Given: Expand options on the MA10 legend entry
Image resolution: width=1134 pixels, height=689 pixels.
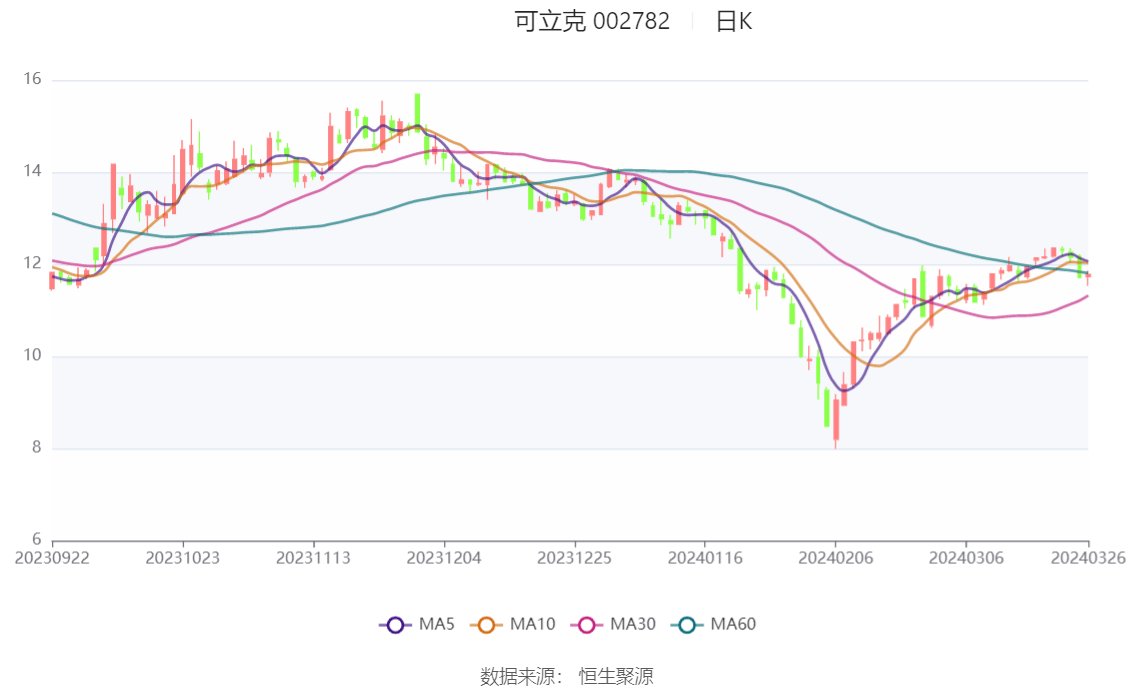Looking at the screenshot, I should click(513, 624).
